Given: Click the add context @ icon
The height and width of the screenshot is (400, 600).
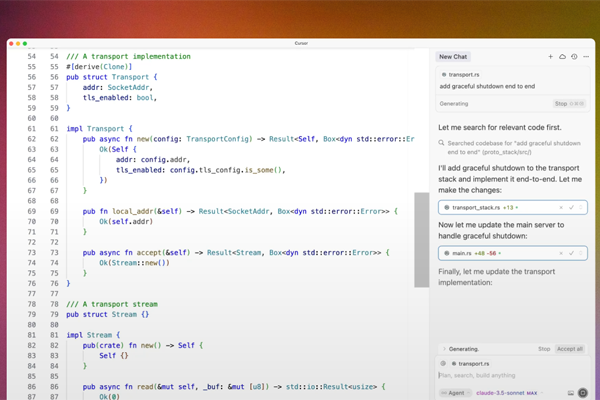Looking at the screenshot, I should 445,363.
